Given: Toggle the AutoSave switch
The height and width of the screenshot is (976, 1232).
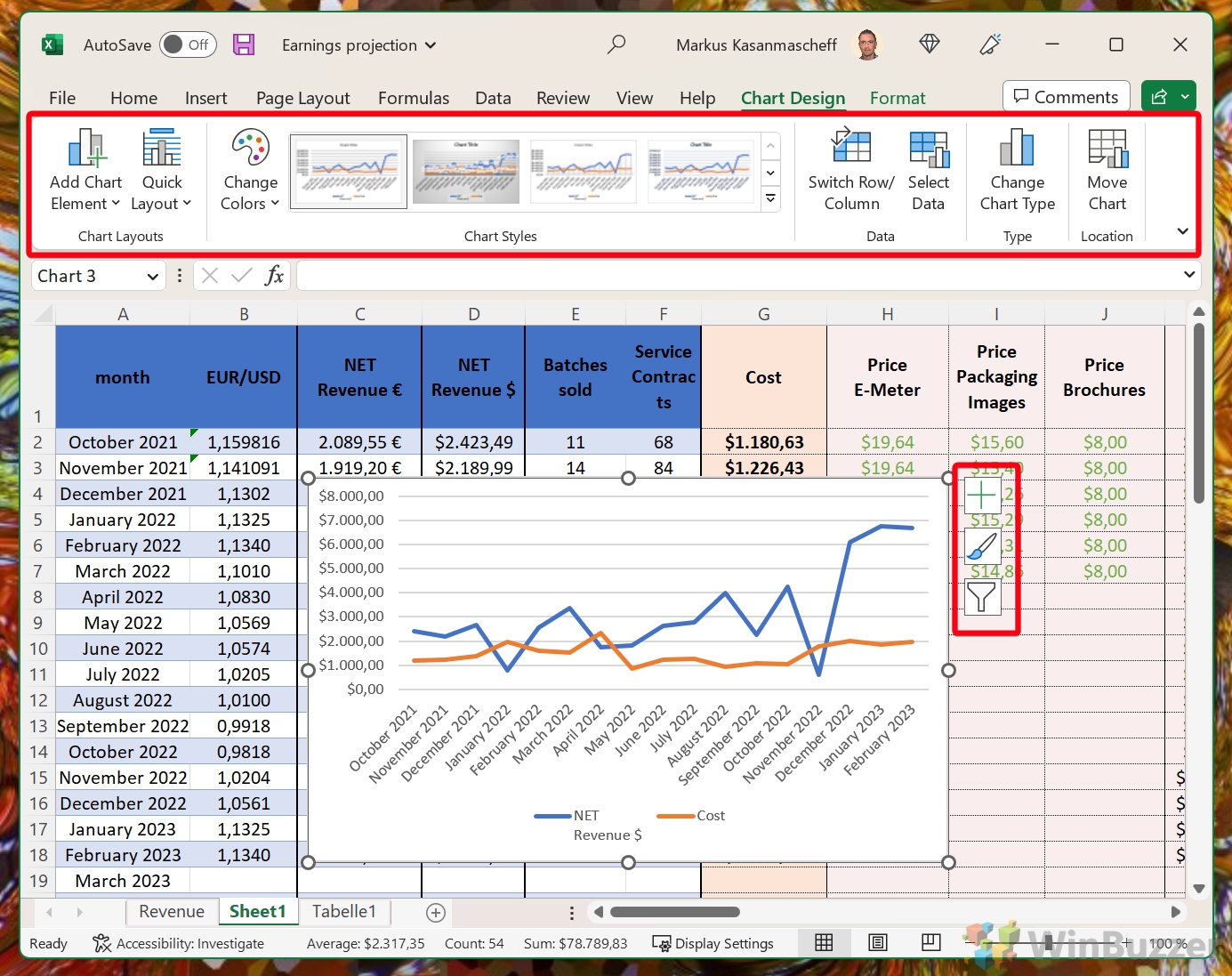Looking at the screenshot, I should point(188,44).
